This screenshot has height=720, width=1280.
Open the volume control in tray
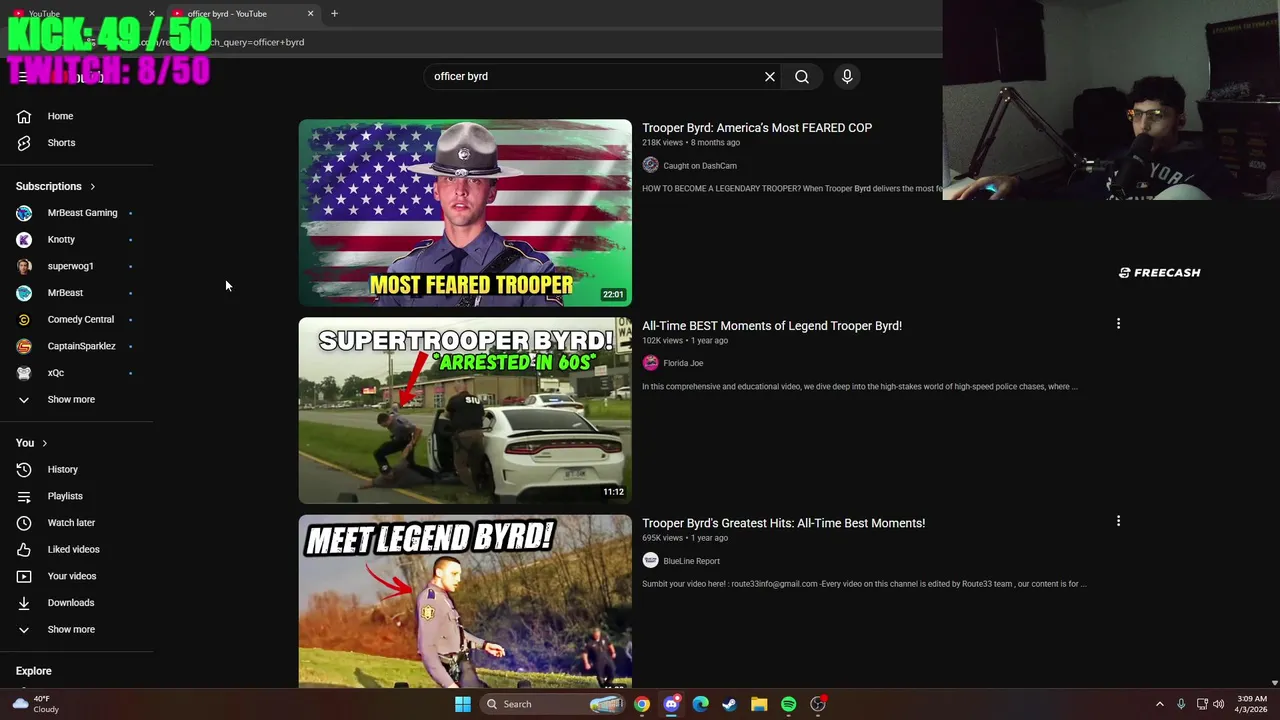tap(1218, 704)
